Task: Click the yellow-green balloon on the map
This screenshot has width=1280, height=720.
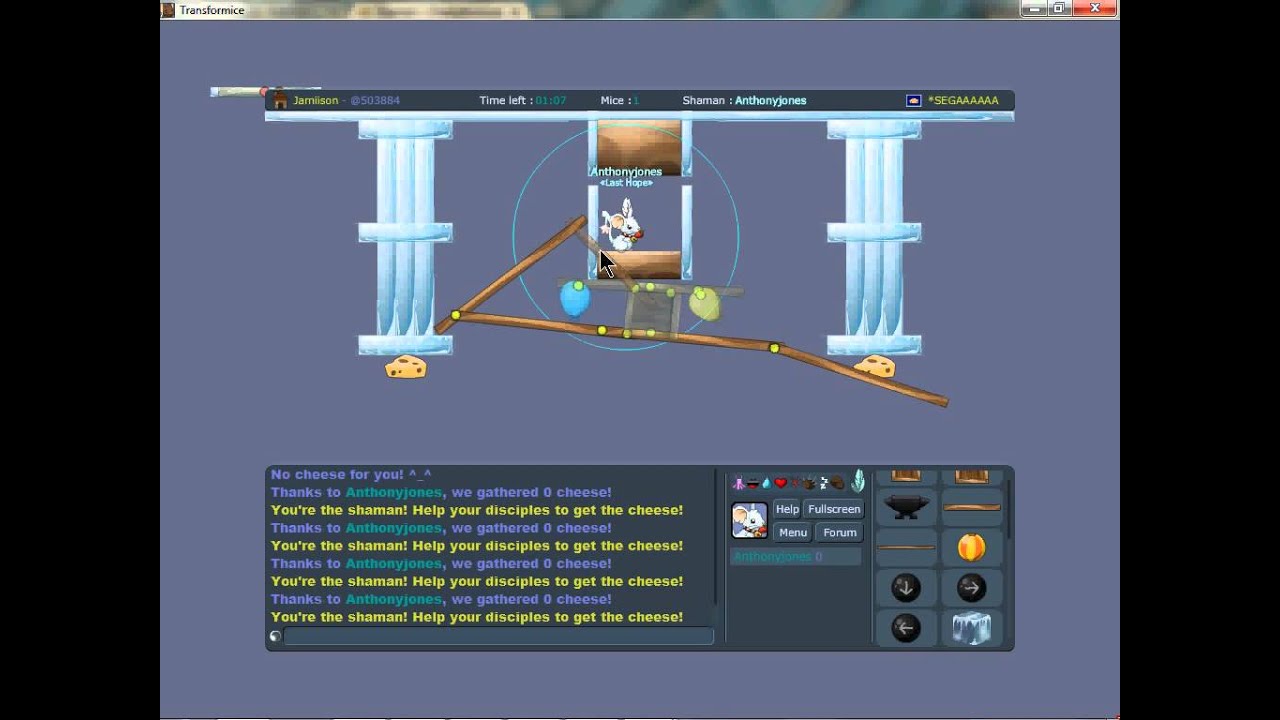Action: coord(704,304)
